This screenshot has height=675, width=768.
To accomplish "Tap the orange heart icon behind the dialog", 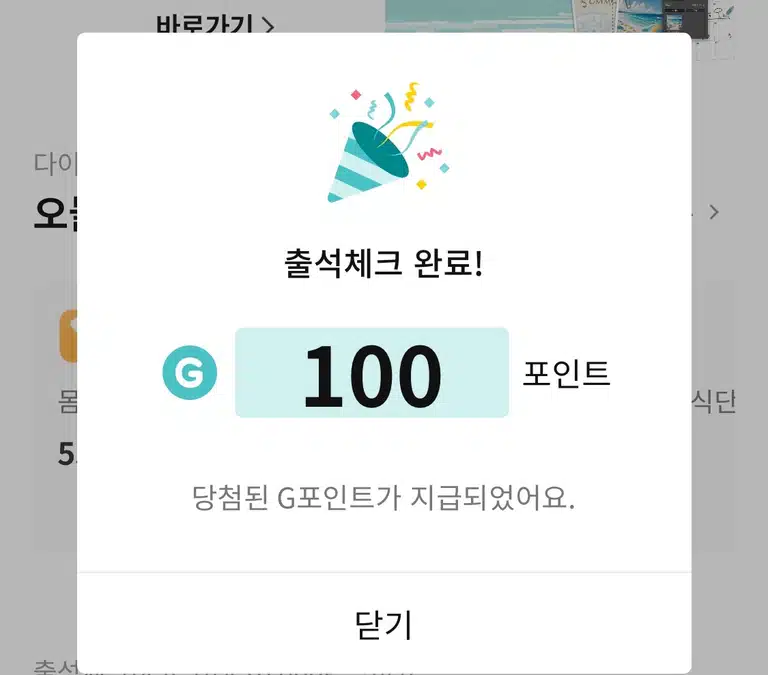I will click(68, 336).
